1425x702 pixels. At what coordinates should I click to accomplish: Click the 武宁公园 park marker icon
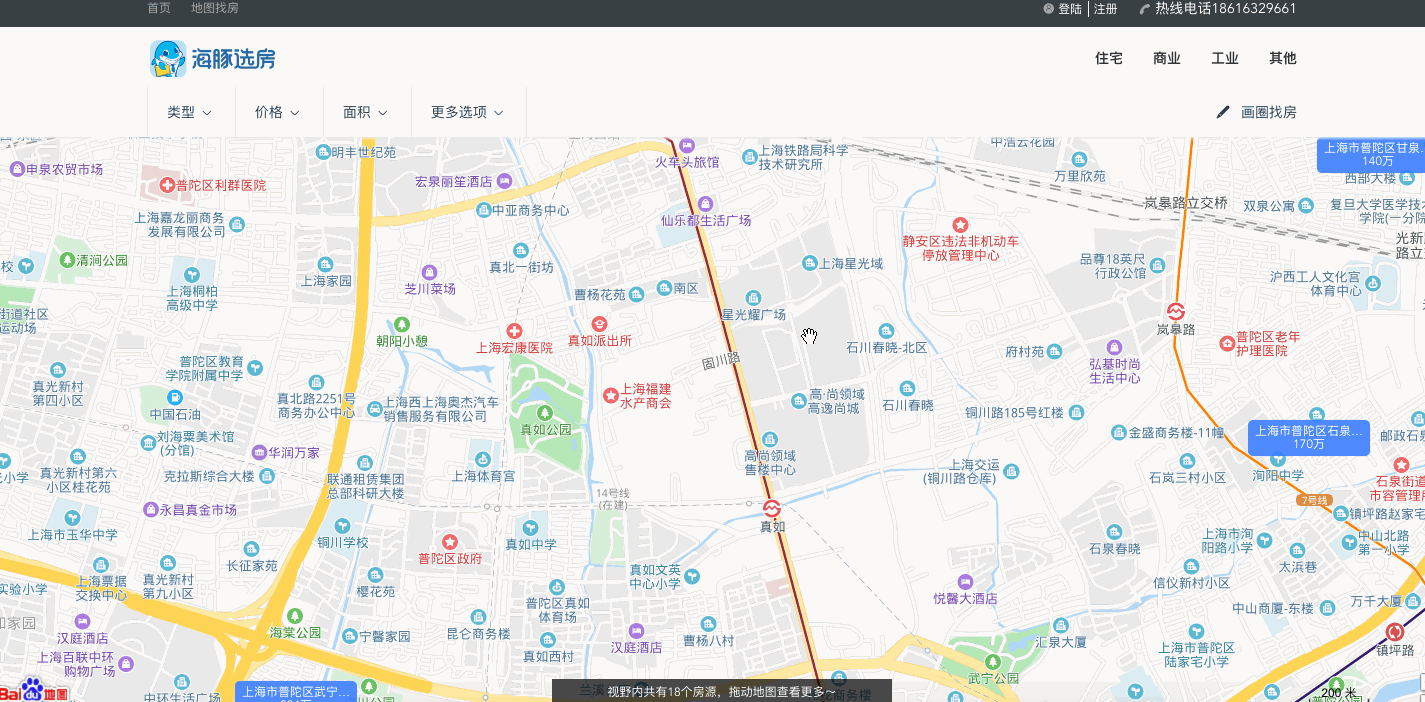[991, 661]
